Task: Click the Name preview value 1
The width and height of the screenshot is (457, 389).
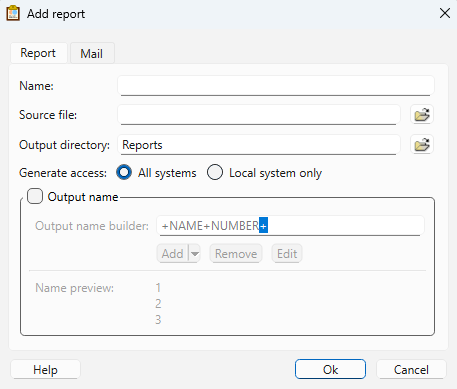Action: point(158,288)
